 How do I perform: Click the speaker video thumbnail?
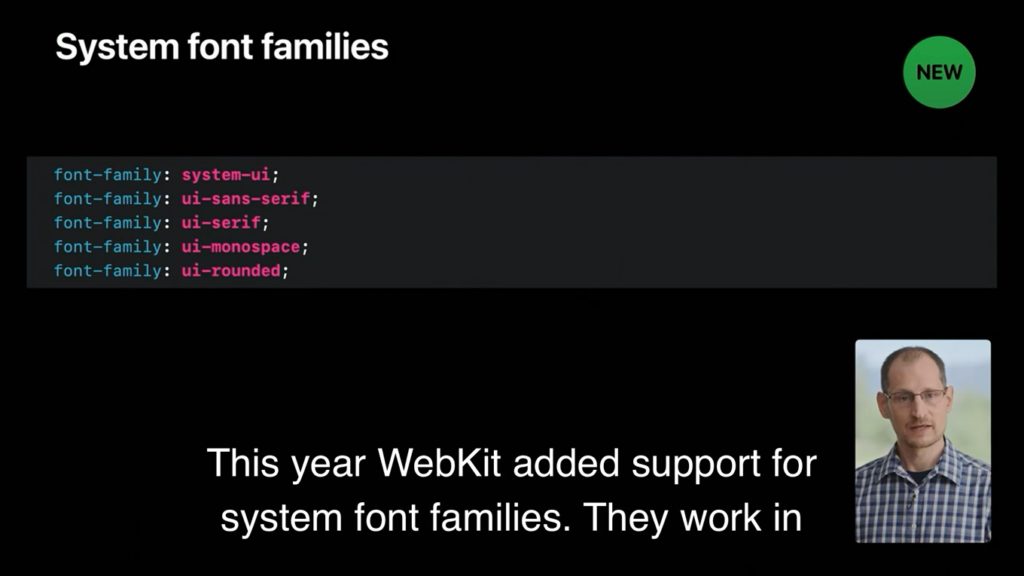click(922, 441)
